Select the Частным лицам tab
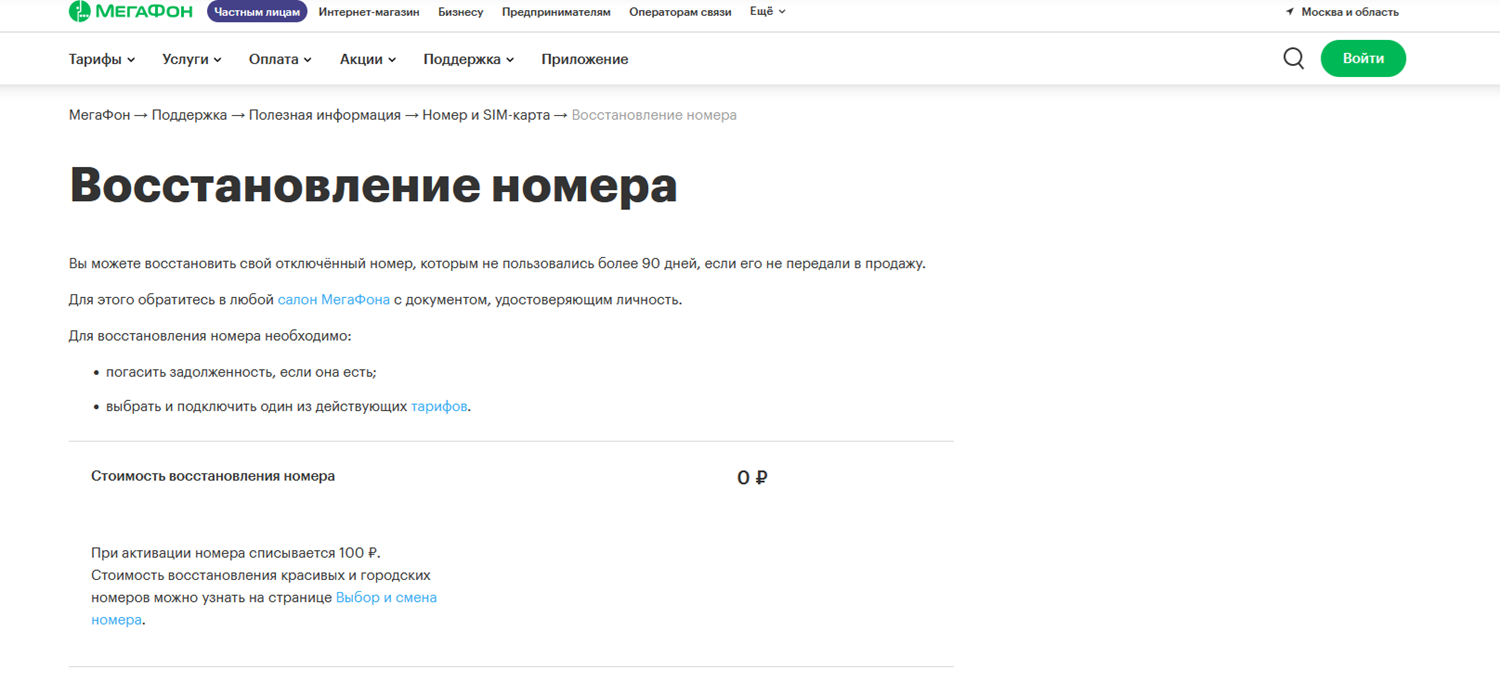Viewport: 1500px width, 682px height. pyautogui.click(x=257, y=12)
